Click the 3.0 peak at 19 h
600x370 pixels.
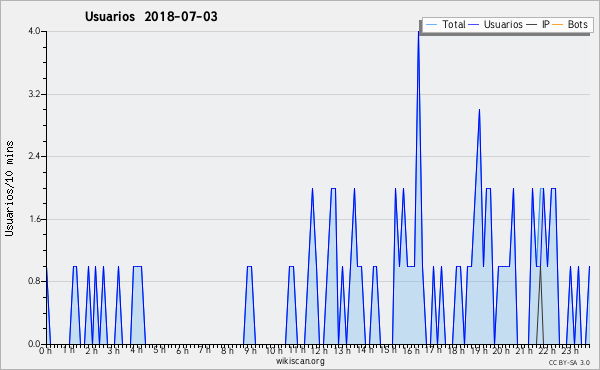(x=479, y=110)
